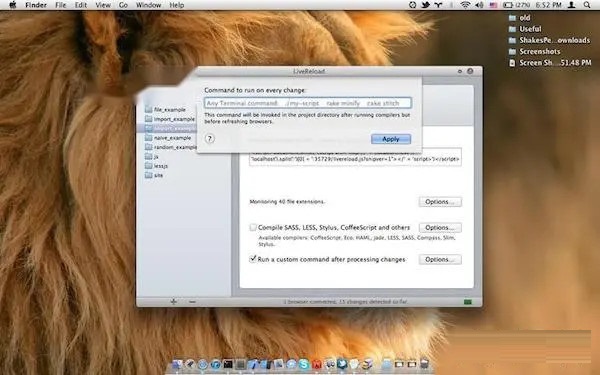Select the 'Useful' folder on the desktop

(525, 29)
